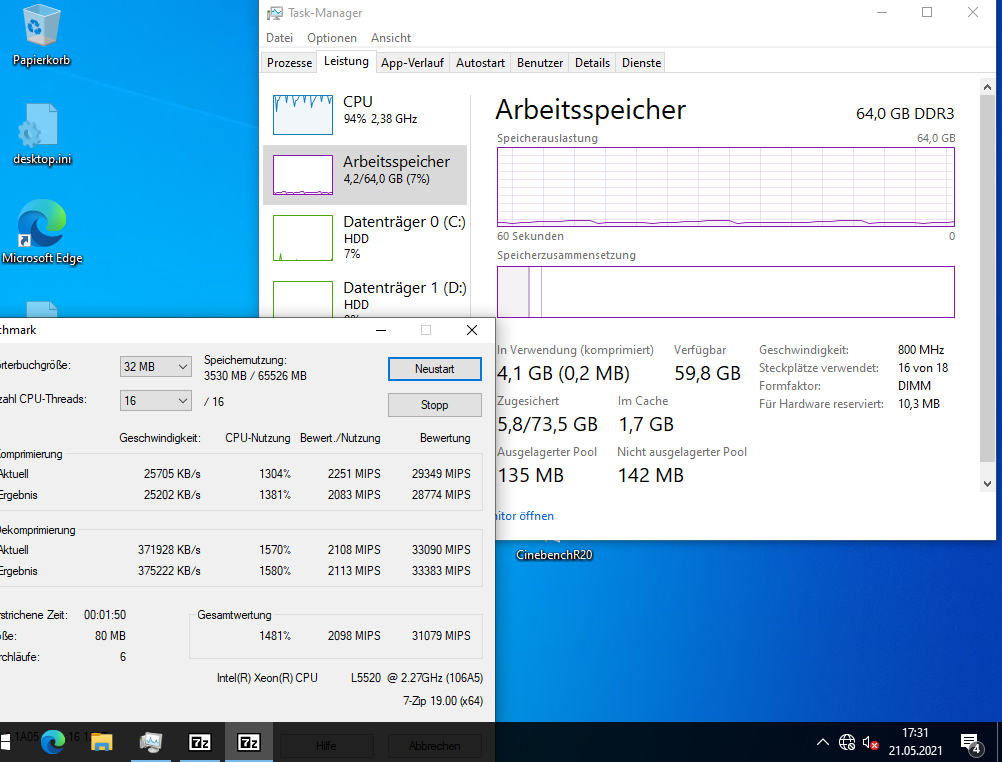Open the CPU-Threads count dropdown
This screenshot has height=762, width=1002.
pos(155,401)
